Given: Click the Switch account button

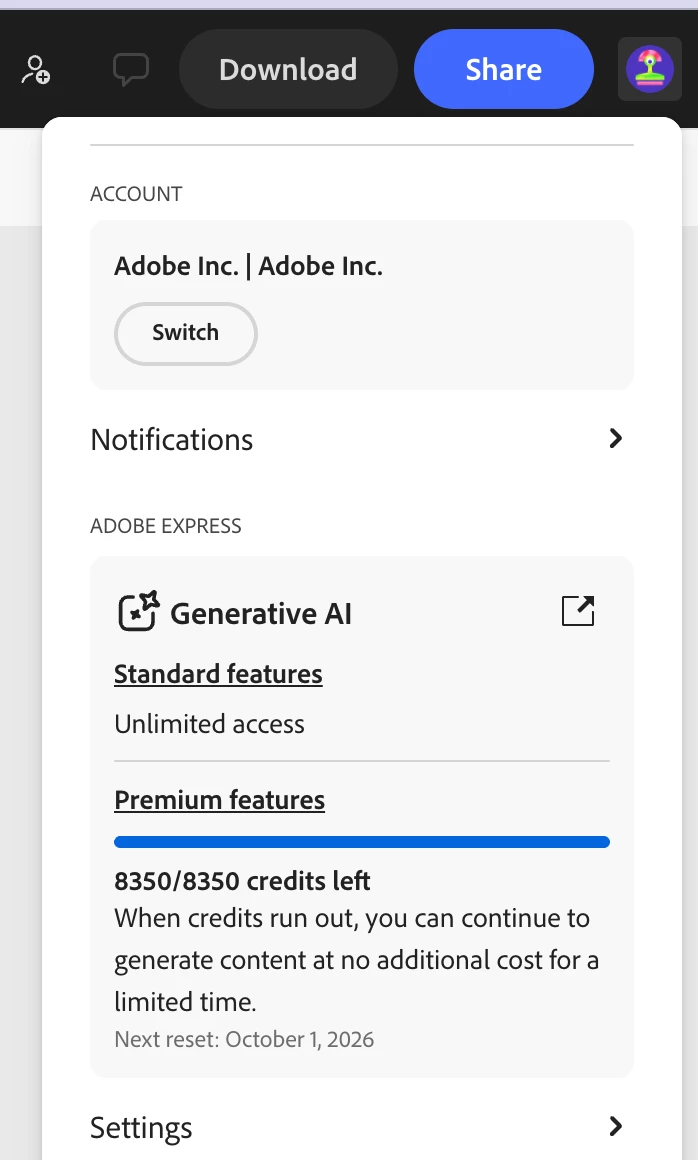Looking at the screenshot, I should 186,333.
